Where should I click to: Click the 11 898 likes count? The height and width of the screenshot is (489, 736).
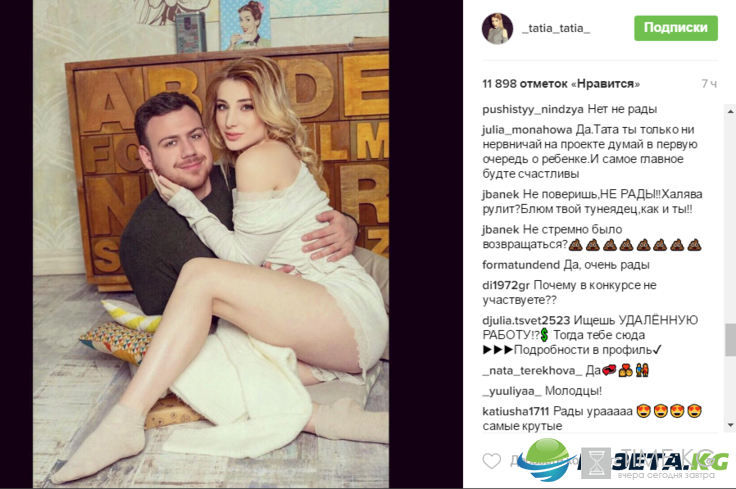coord(561,84)
